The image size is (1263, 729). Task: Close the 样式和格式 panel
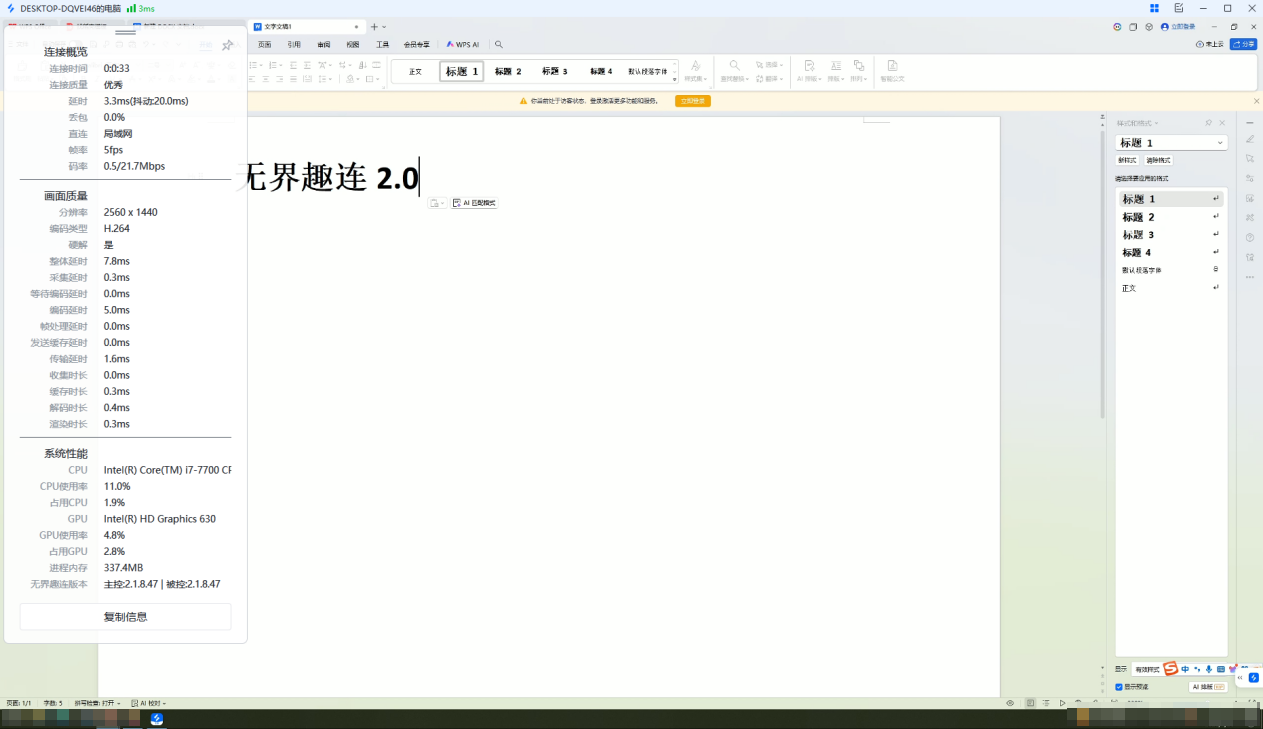1222,123
